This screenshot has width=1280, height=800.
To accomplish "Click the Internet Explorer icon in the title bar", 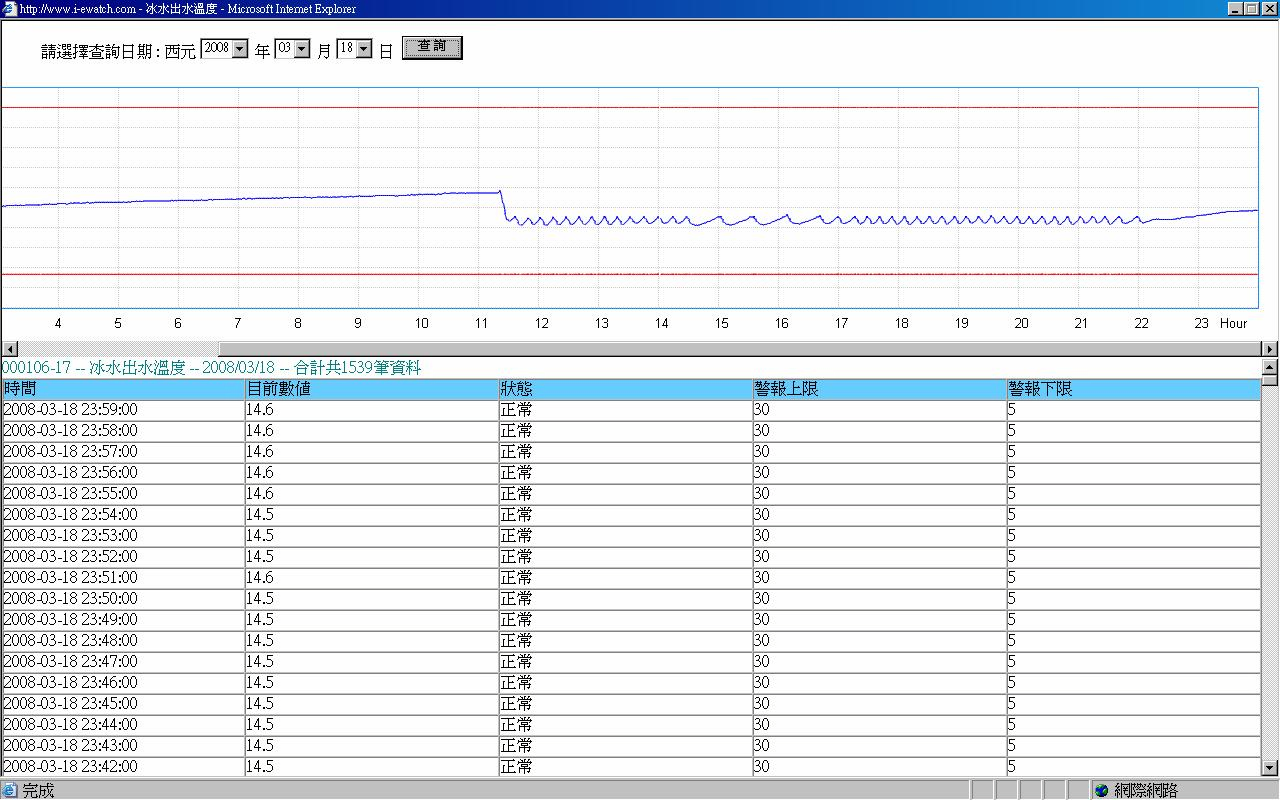I will (8, 9).
